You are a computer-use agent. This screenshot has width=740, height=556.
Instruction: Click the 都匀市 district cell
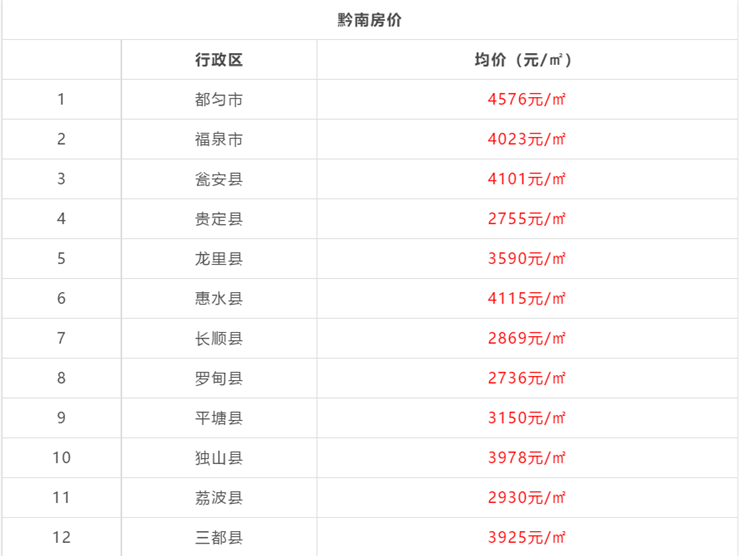(219, 100)
